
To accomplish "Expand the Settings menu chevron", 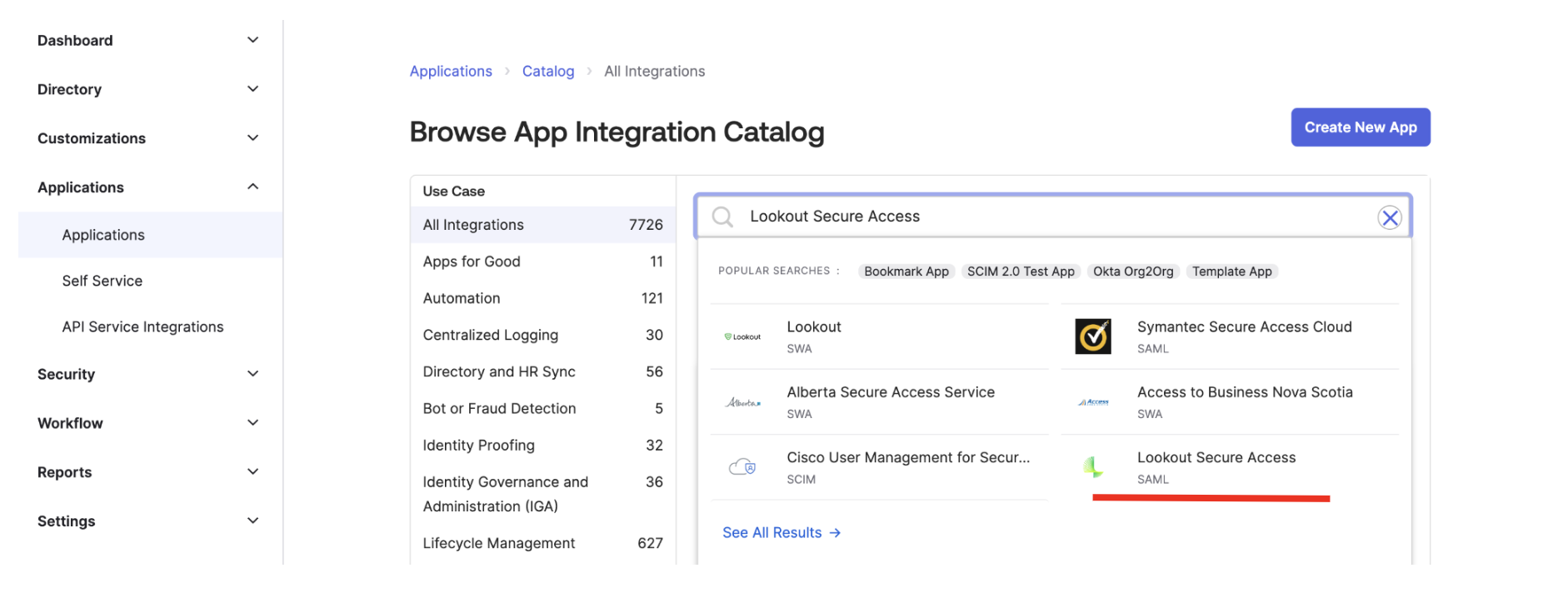I will click(253, 521).
